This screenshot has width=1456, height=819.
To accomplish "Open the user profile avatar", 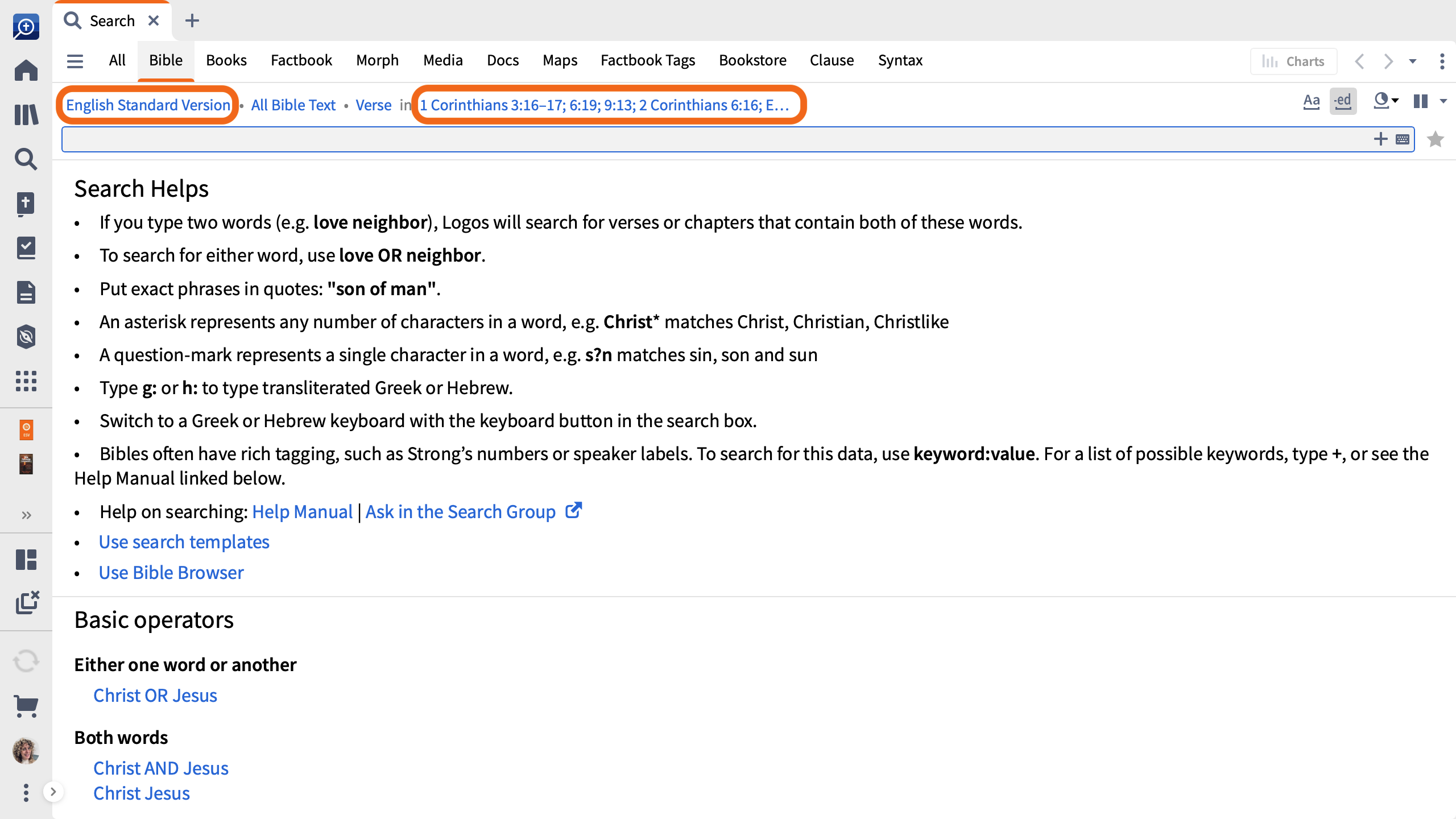I will click(x=26, y=751).
